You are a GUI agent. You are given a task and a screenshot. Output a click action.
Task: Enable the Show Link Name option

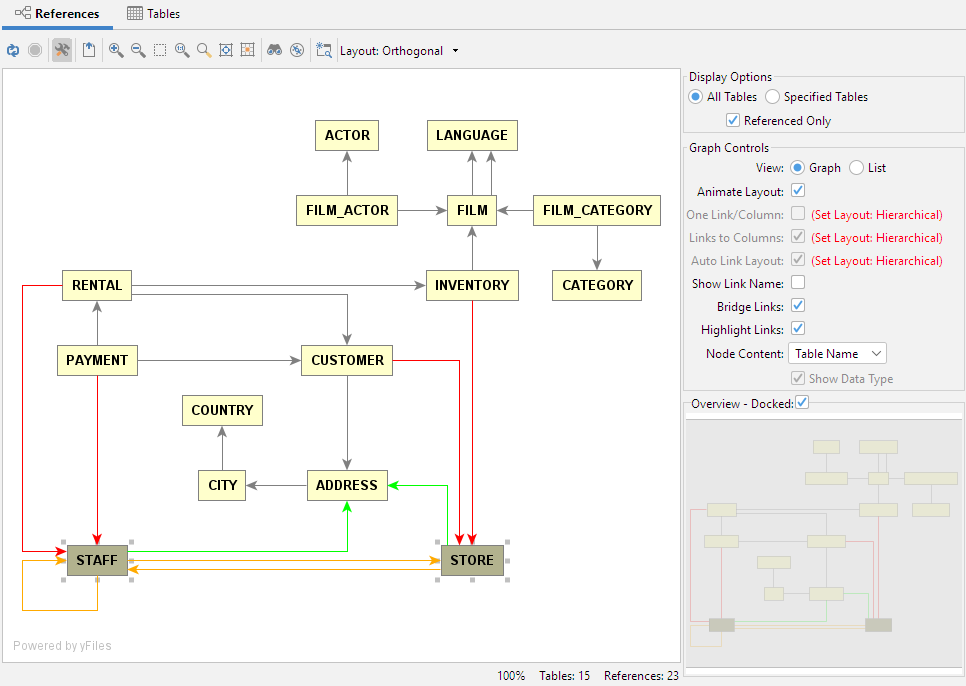click(x=797, y=282)
